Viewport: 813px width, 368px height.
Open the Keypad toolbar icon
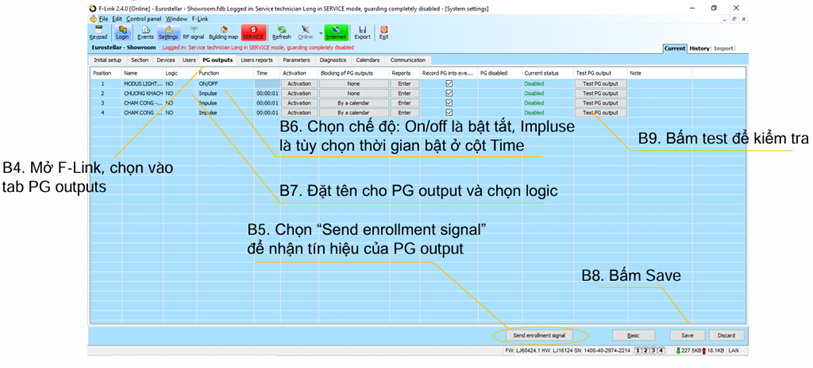click(98, 33)
